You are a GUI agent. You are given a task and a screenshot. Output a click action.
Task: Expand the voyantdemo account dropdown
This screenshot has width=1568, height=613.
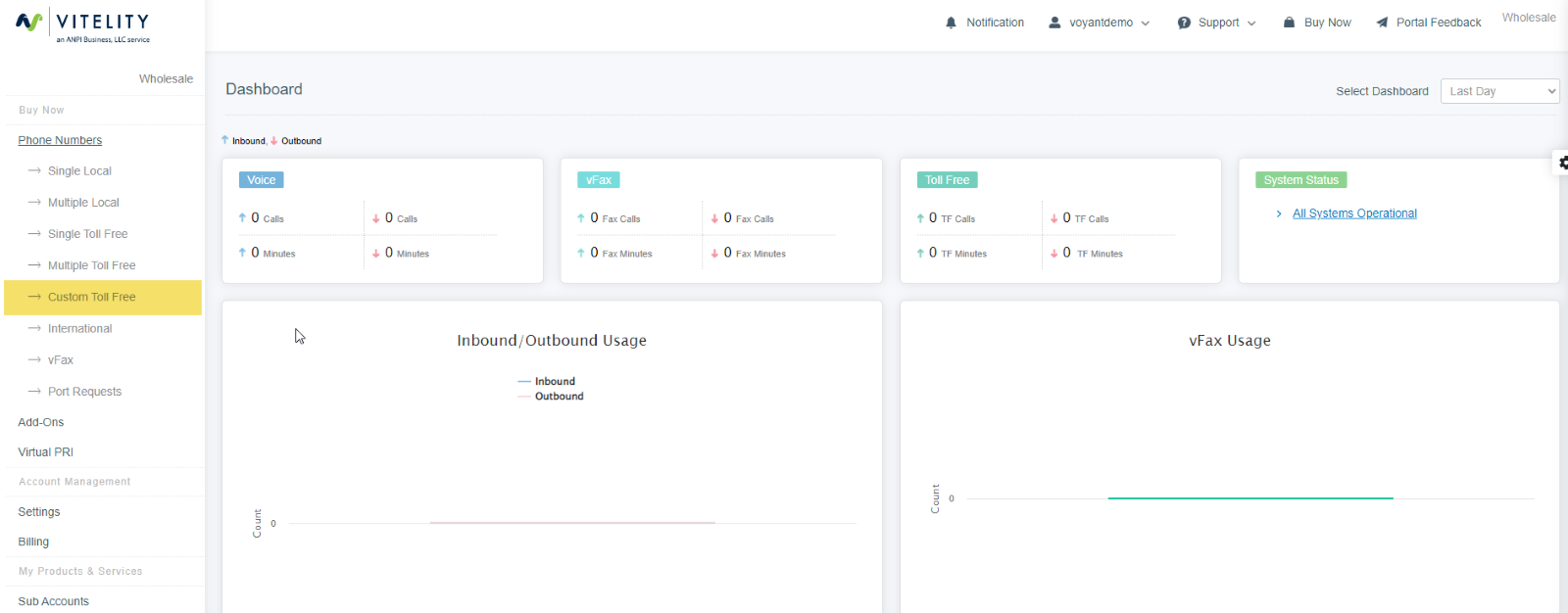coord(1145,24)
